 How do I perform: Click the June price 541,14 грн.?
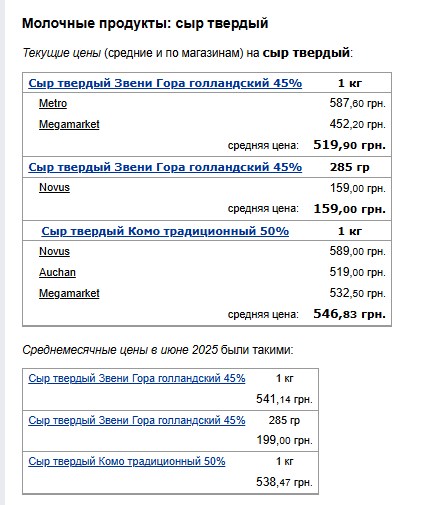(284, 399)
